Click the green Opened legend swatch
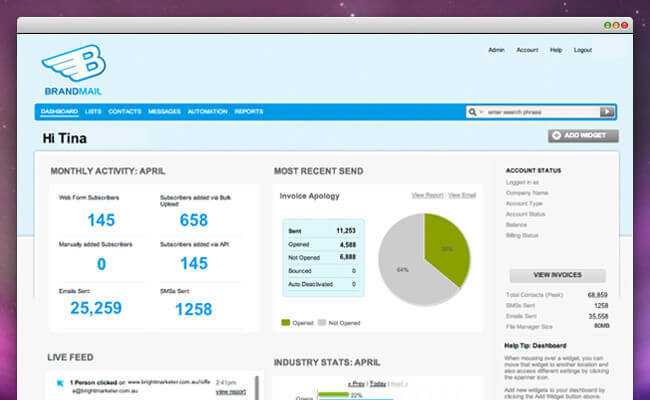Image resolution: width=650 pixels, height=400 pixels. pos(285,322)
